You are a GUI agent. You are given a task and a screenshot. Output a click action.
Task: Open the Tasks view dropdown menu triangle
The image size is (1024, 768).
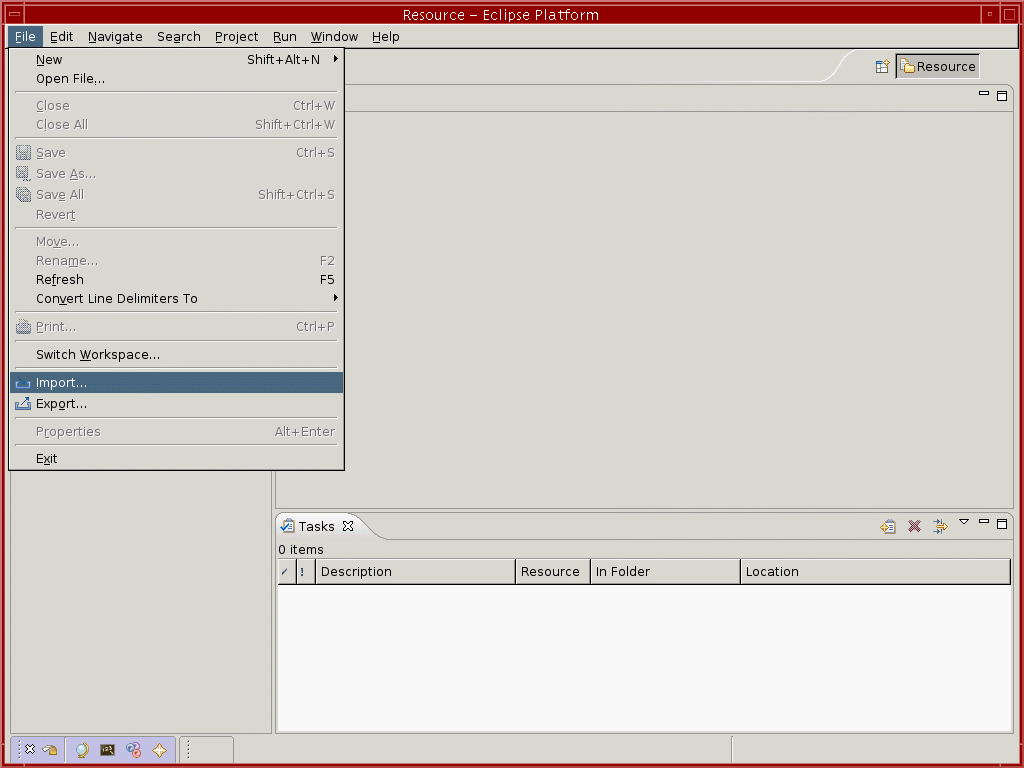pyautogui.click(x=964, y=521)
